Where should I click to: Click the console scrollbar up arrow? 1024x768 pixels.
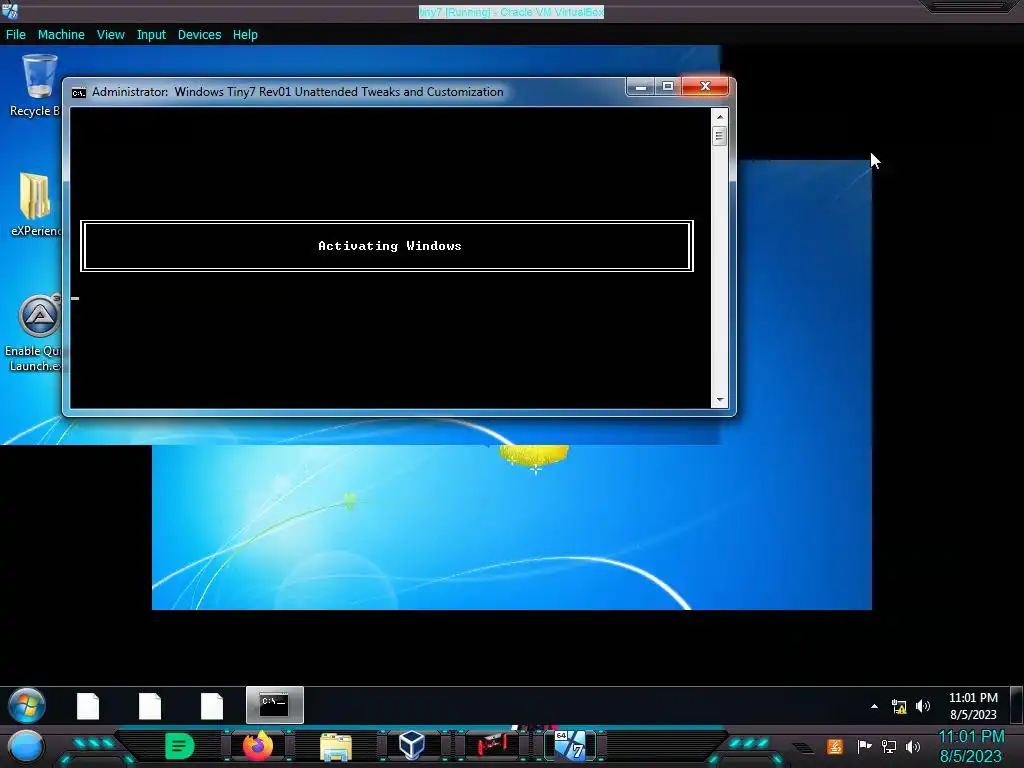click(x=720, y=117)
